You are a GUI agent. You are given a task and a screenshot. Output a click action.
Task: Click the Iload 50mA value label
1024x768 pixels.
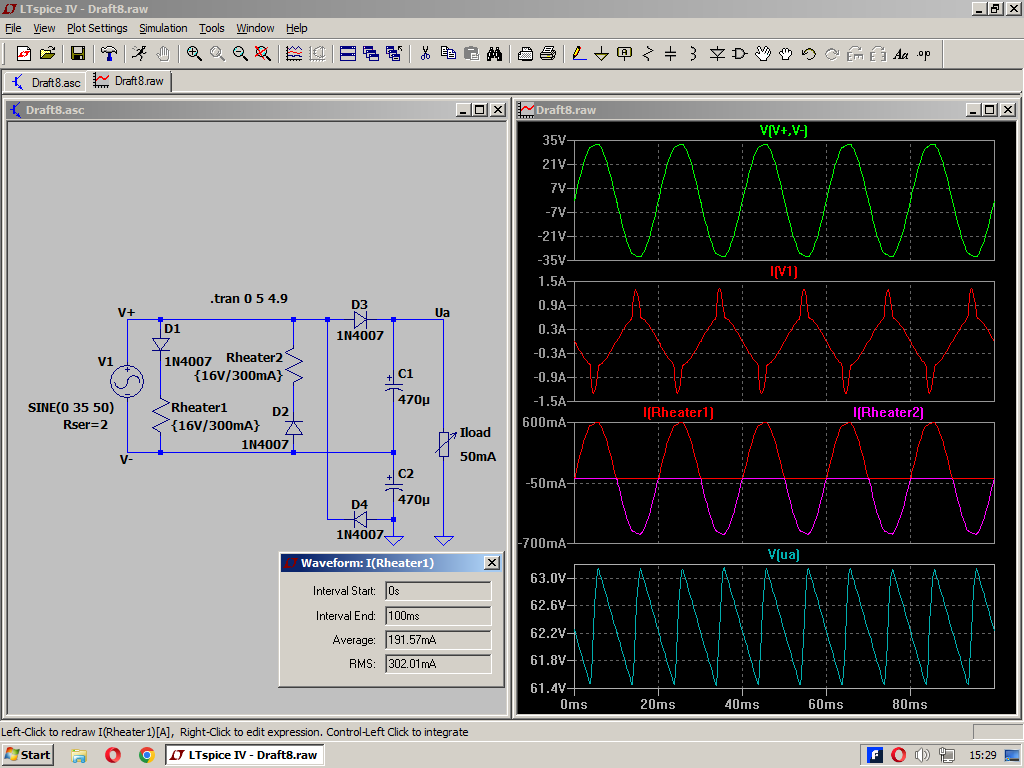[x=477, y=456]
